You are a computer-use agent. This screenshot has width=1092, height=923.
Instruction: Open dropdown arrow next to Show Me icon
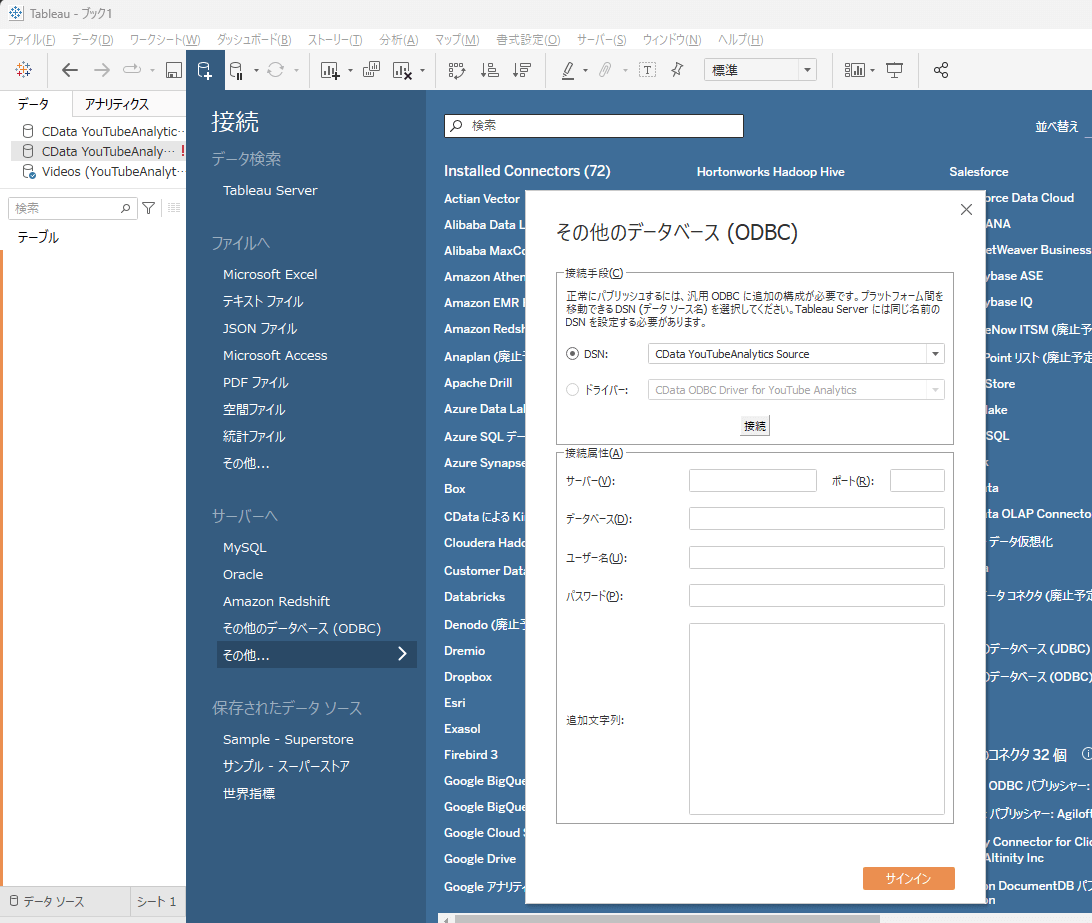click(873, 70)
